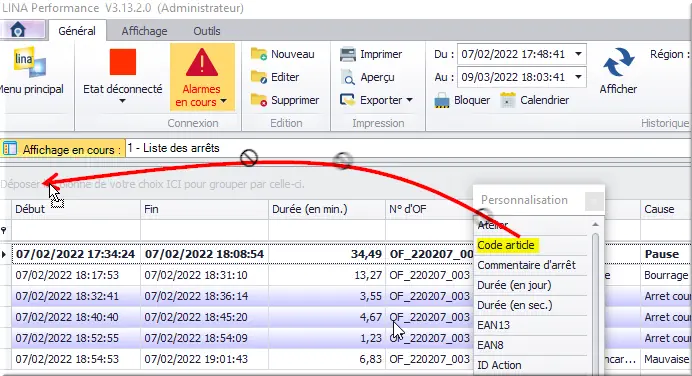Click the red Etat déconnecté square icon
Screen dimensions: 692x376
coord(123,62)
